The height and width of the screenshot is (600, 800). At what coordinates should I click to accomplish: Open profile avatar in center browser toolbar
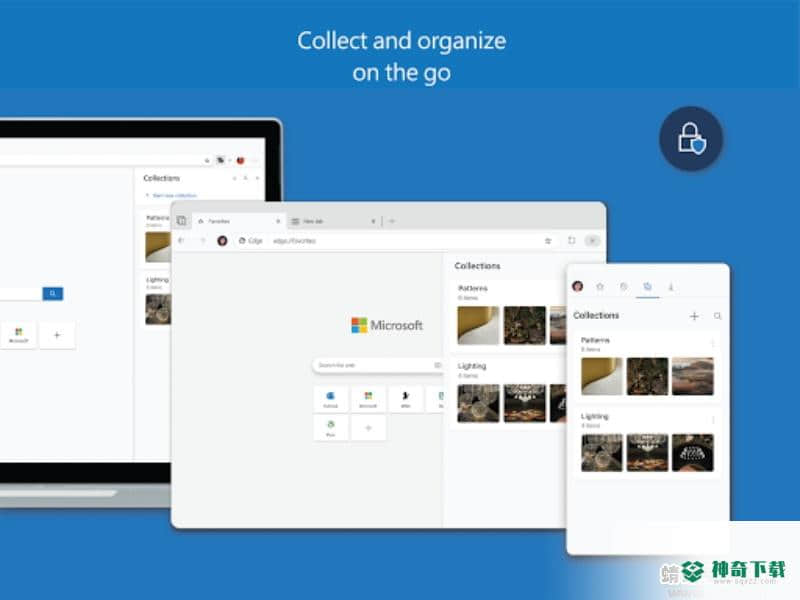click(222, 240)
